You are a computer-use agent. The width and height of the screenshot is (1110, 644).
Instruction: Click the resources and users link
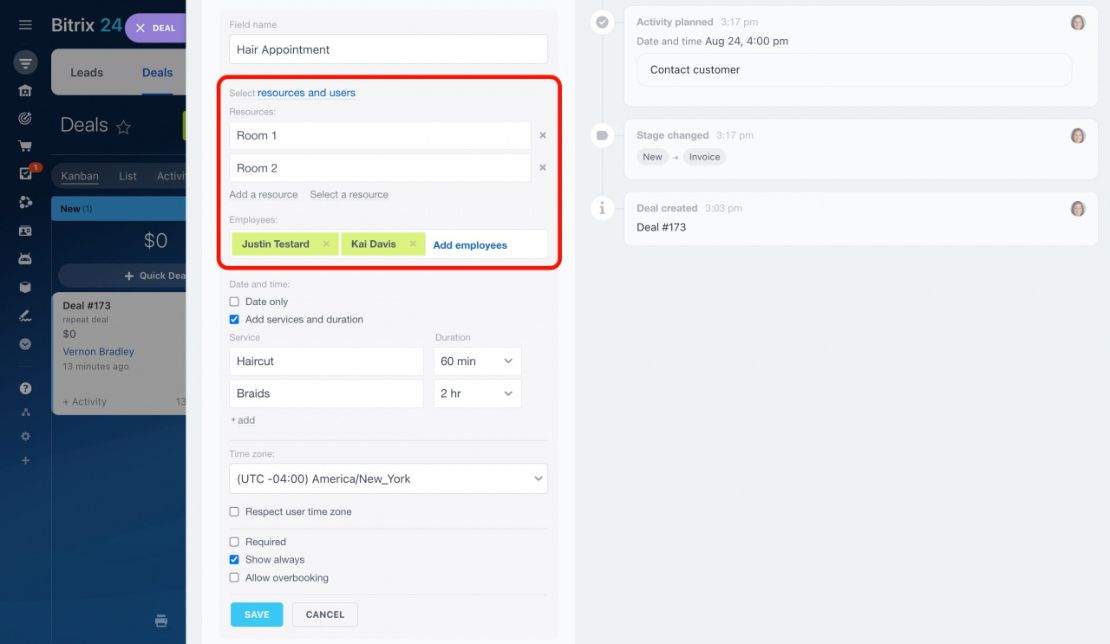(x=306, y=93)
